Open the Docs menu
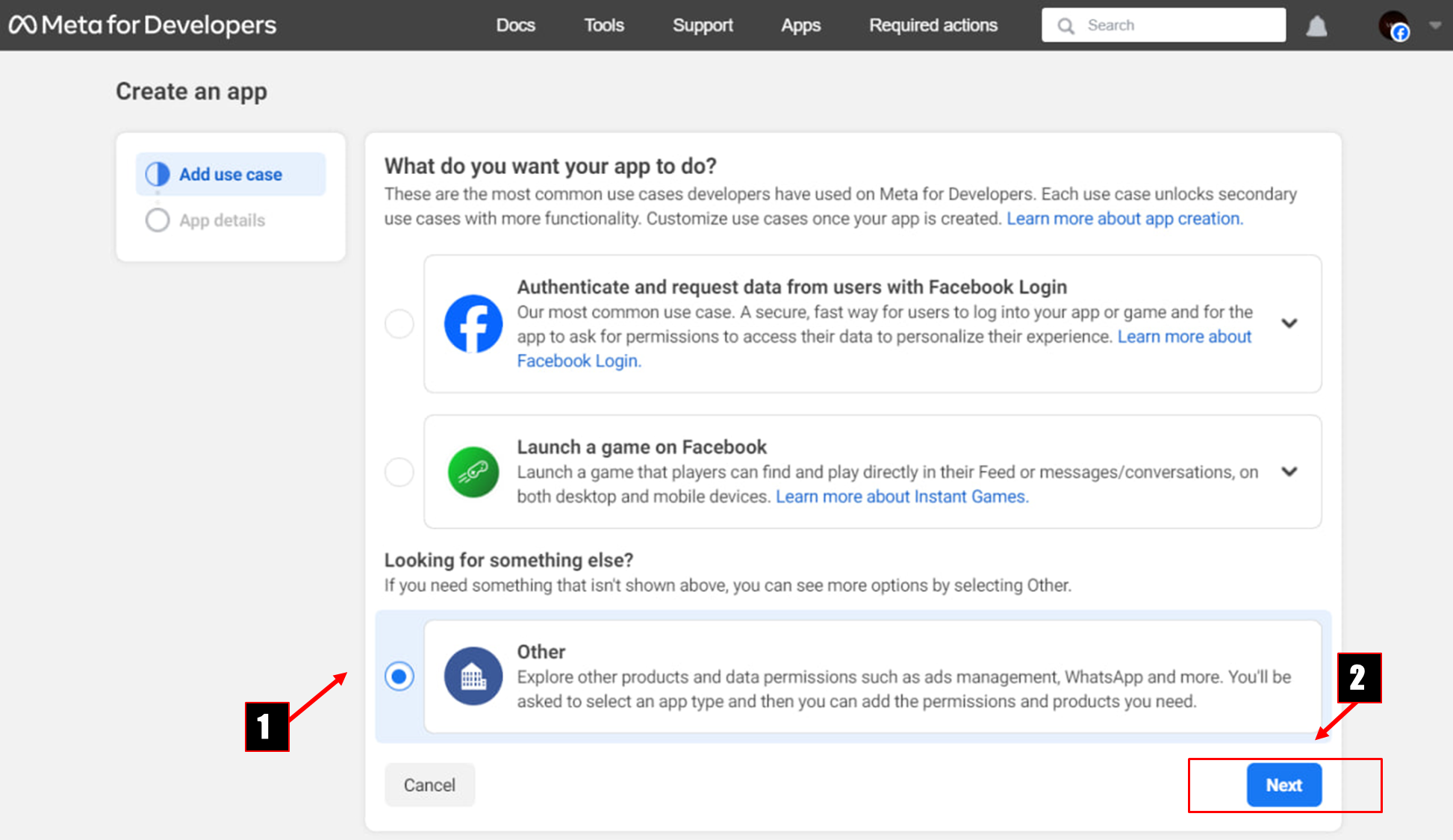 (515, 25)
